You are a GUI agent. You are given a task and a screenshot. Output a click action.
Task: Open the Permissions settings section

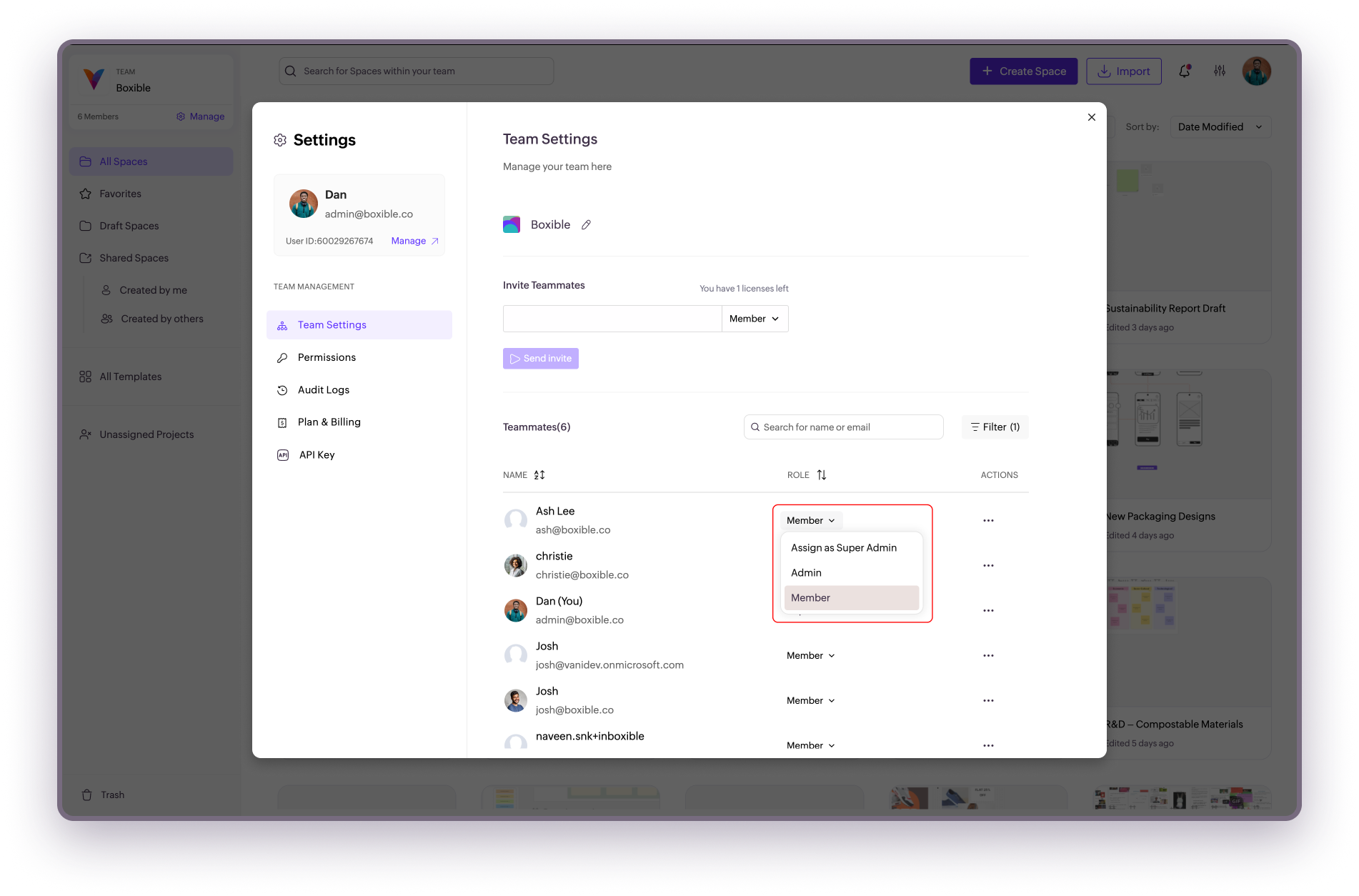327,357
